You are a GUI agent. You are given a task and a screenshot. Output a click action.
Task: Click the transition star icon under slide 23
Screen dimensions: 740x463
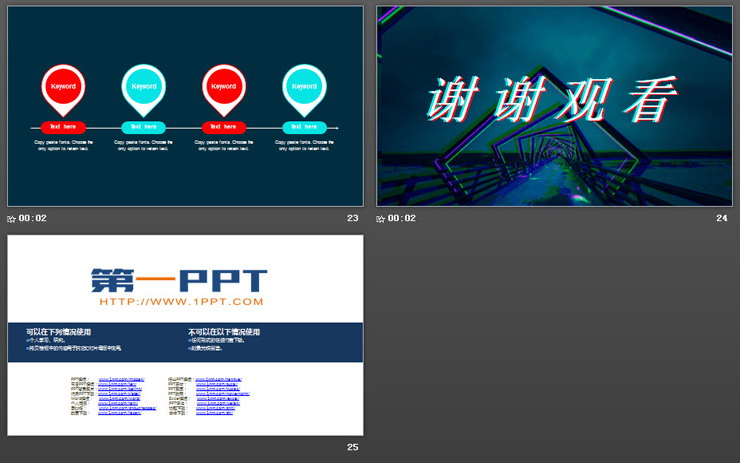click(x=12, y=218)
